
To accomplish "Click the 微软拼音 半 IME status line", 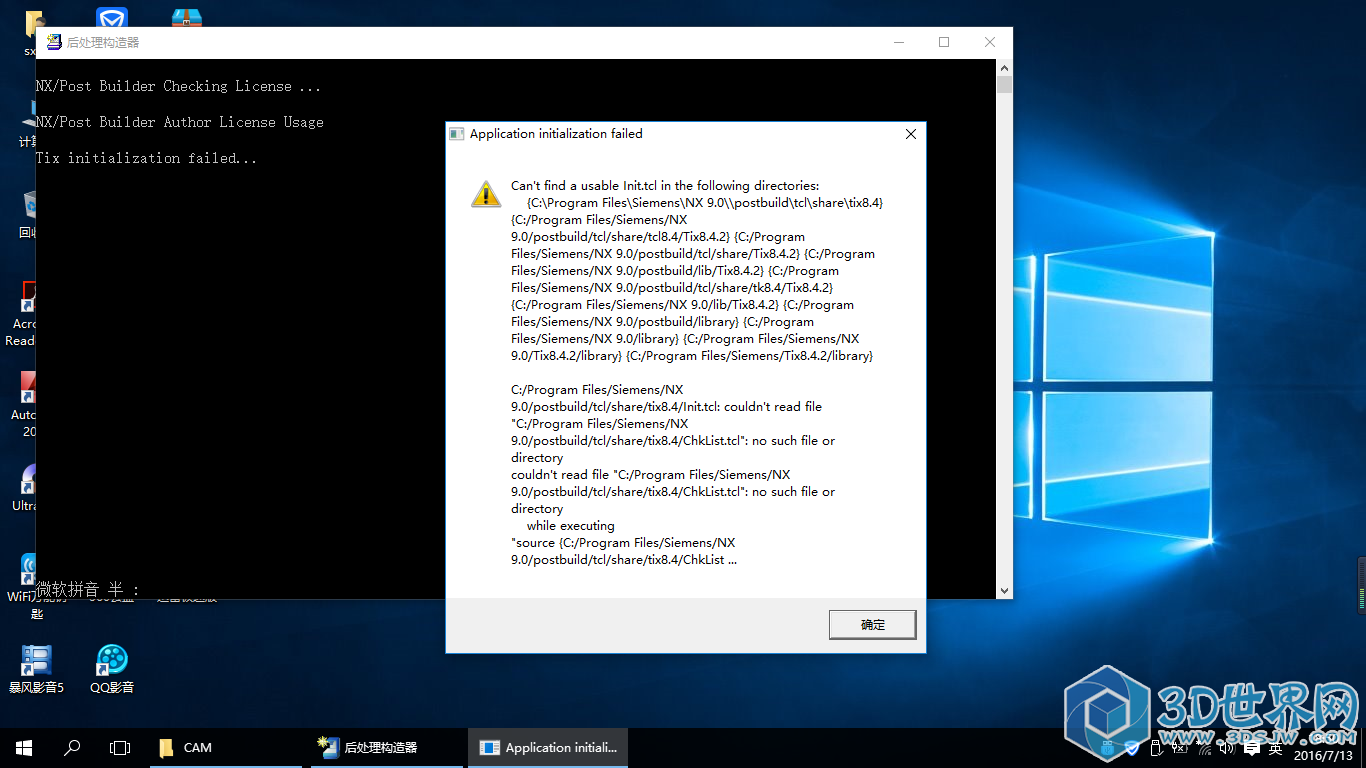I will click(89, 590).
